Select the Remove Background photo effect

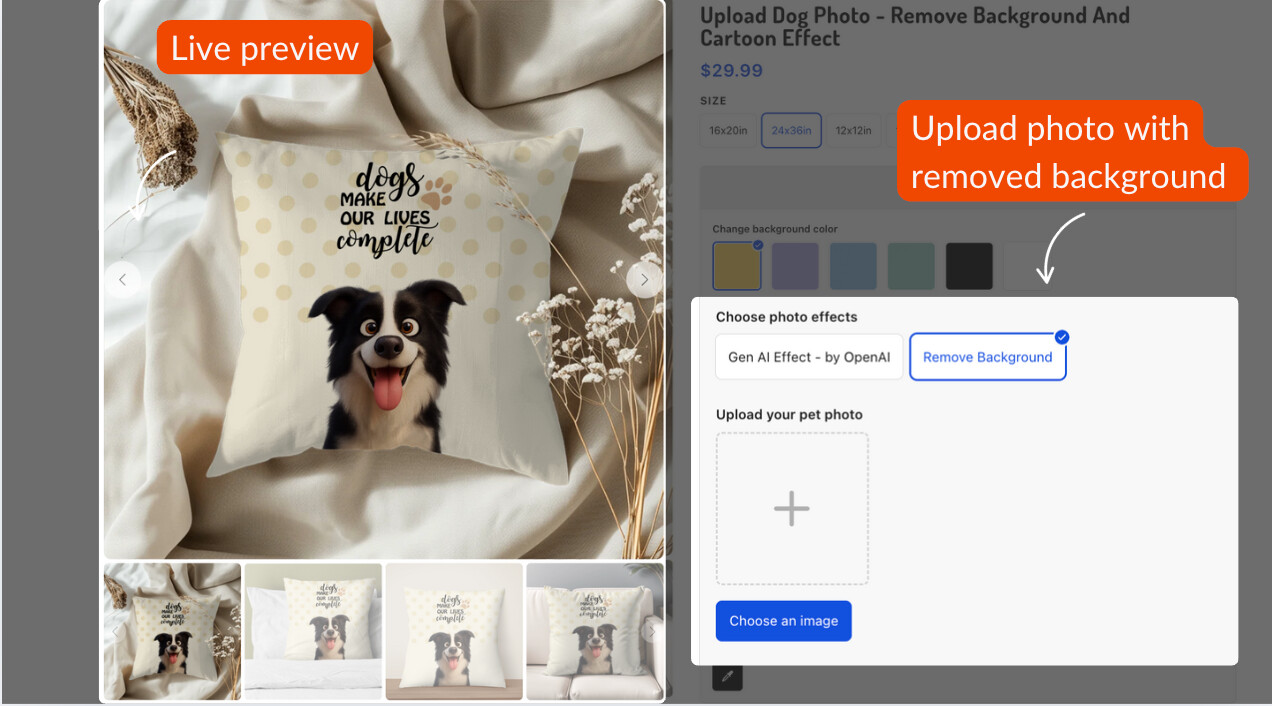[987, 357]
